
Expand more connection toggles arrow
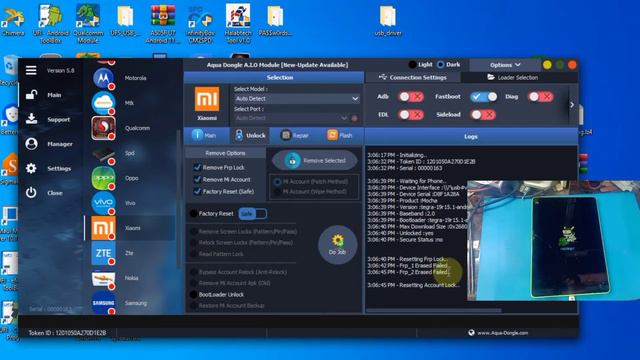pos(572,105)
